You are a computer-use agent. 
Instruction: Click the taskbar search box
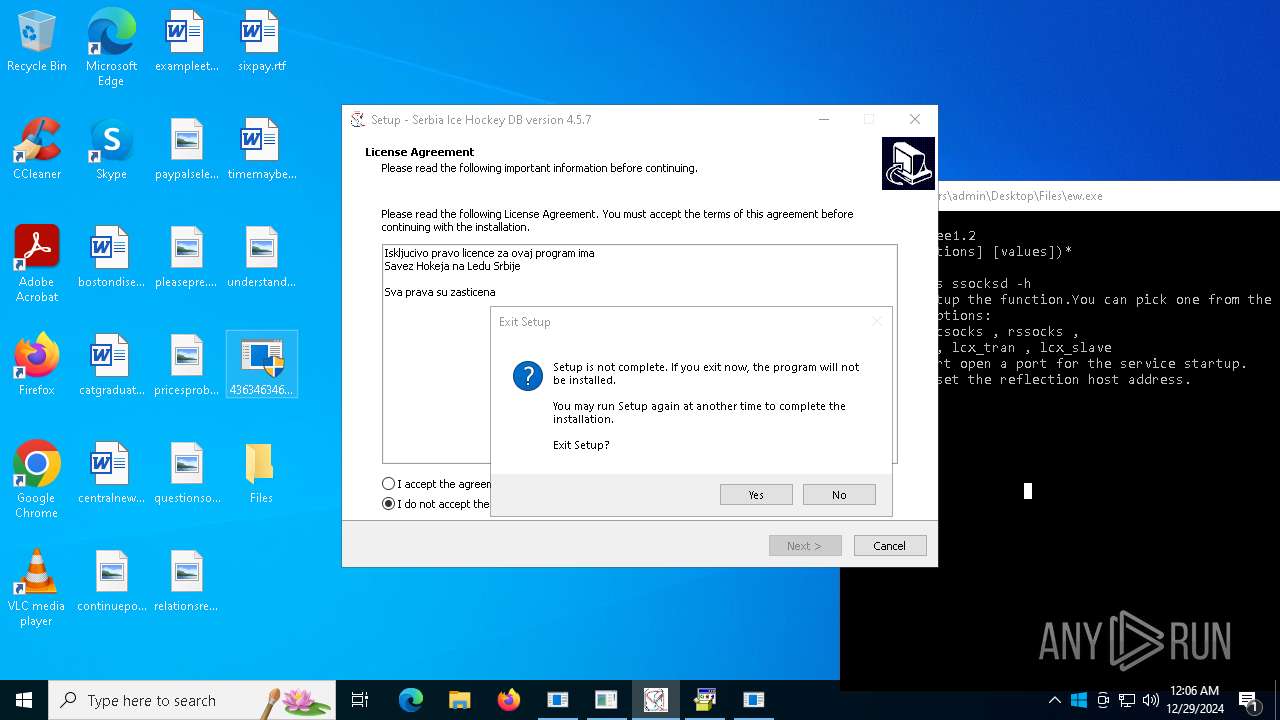[x=192, y=700]
